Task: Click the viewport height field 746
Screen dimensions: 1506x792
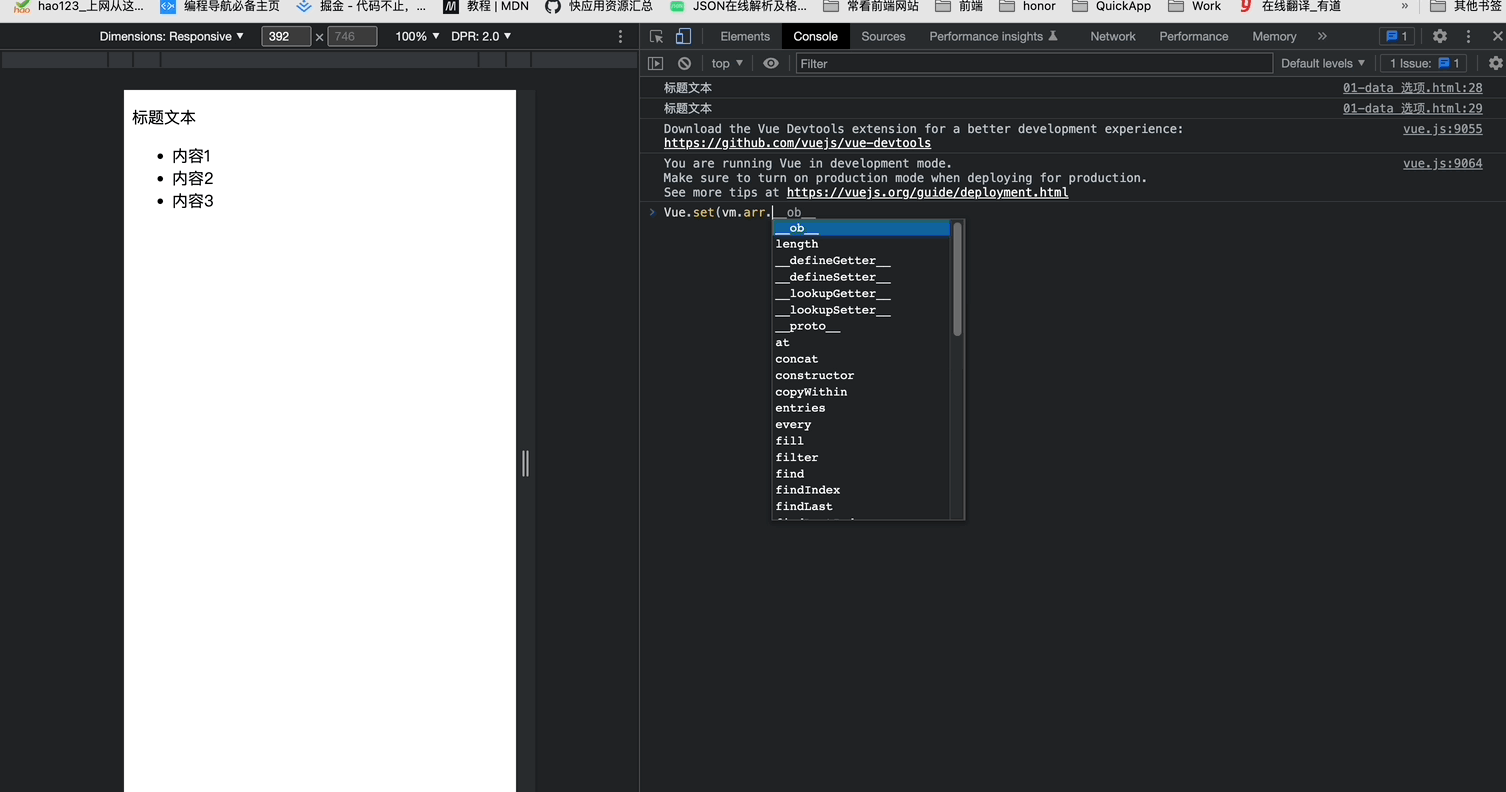Action: (352, 36)
